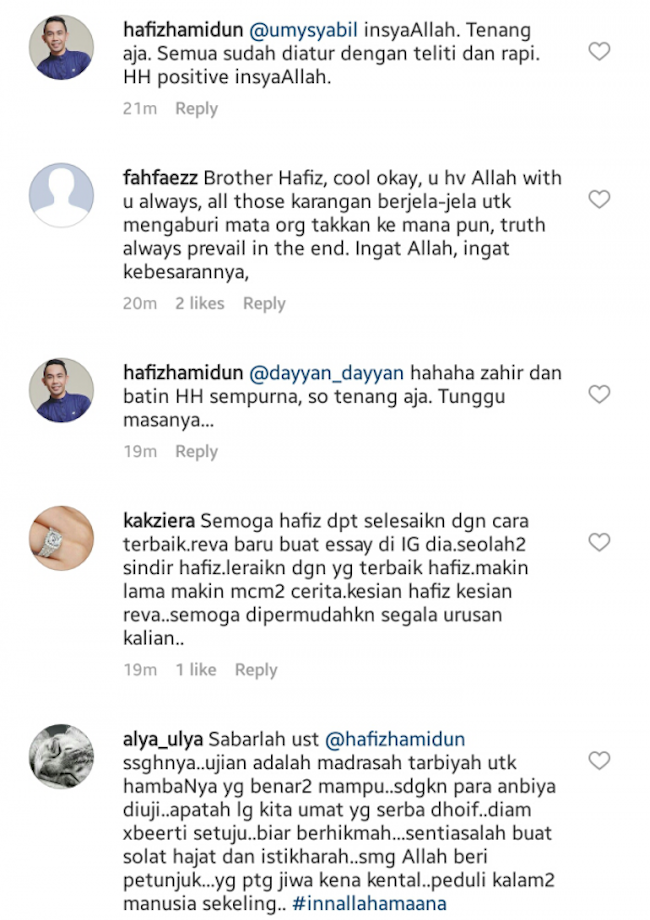
Task: Tap the heart beside alya_ulya's comment
Action: click(599, 761)
